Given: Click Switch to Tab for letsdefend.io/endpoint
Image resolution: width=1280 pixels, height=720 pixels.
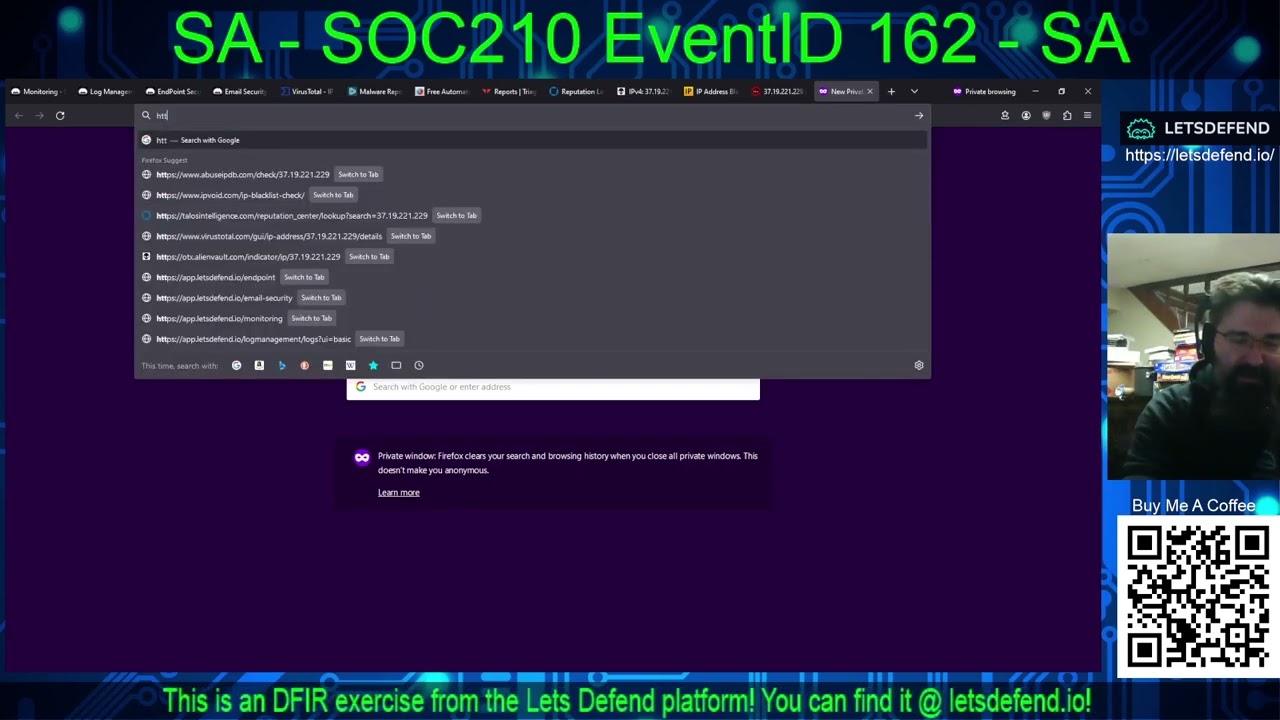Looking at the screenshot, I should pyautogui.click(x=304, y=277).
